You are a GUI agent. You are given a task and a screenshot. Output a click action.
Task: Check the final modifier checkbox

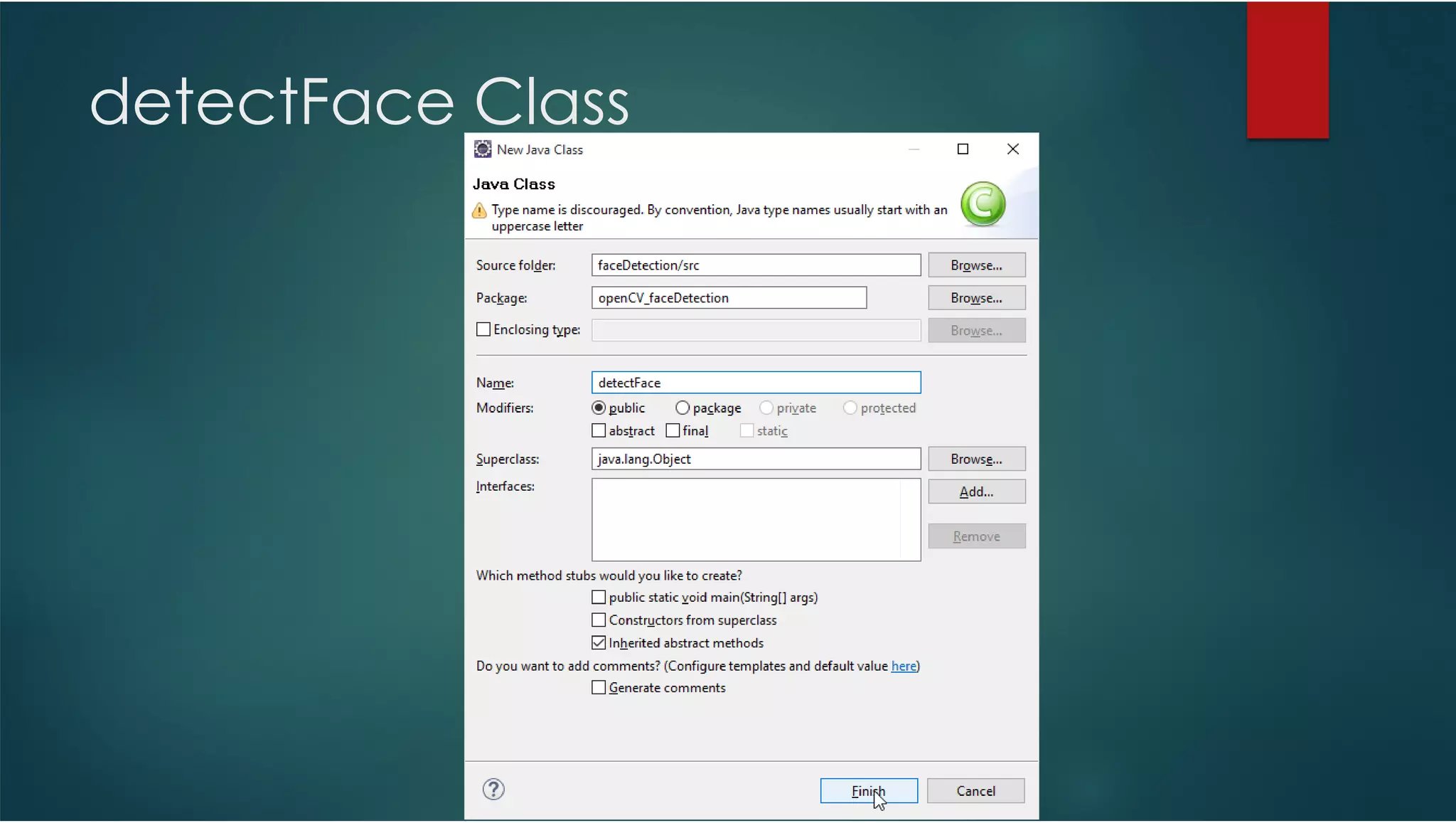point(673,431)
